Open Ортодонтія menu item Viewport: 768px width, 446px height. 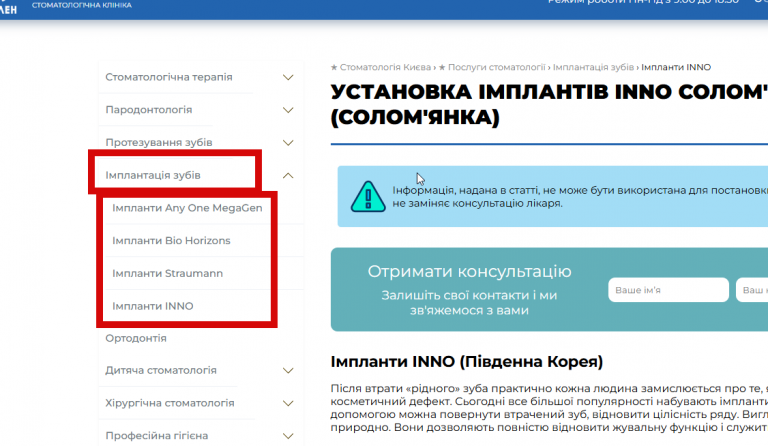tap(136, 338)
